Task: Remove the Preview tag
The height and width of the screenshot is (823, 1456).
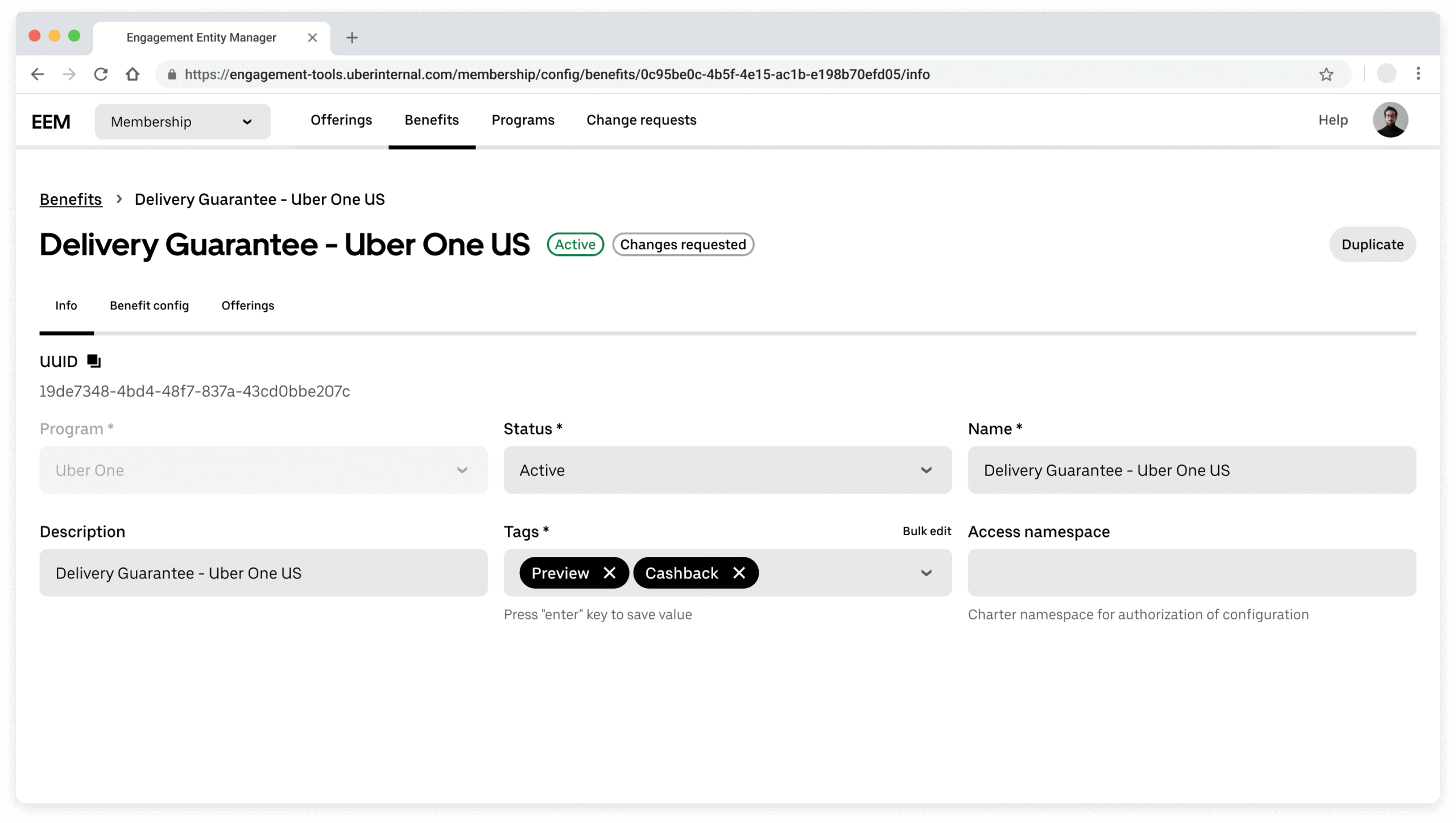Action: (x=609, y=573)
